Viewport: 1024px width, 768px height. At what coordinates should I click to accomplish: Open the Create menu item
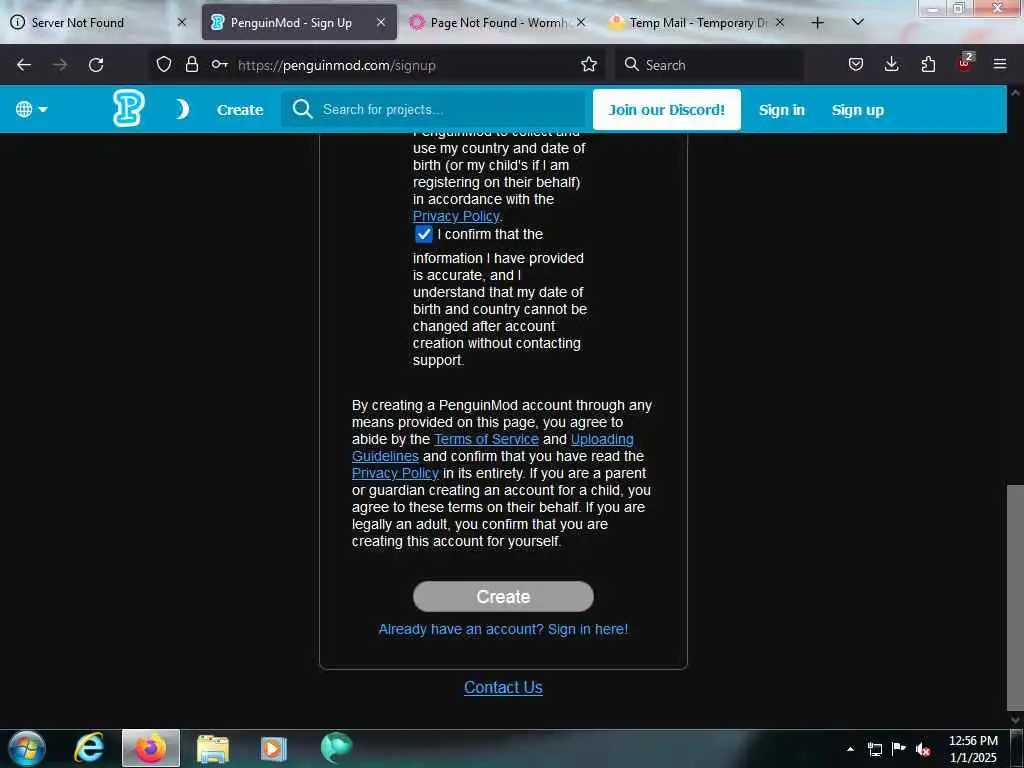coord(240,110)
